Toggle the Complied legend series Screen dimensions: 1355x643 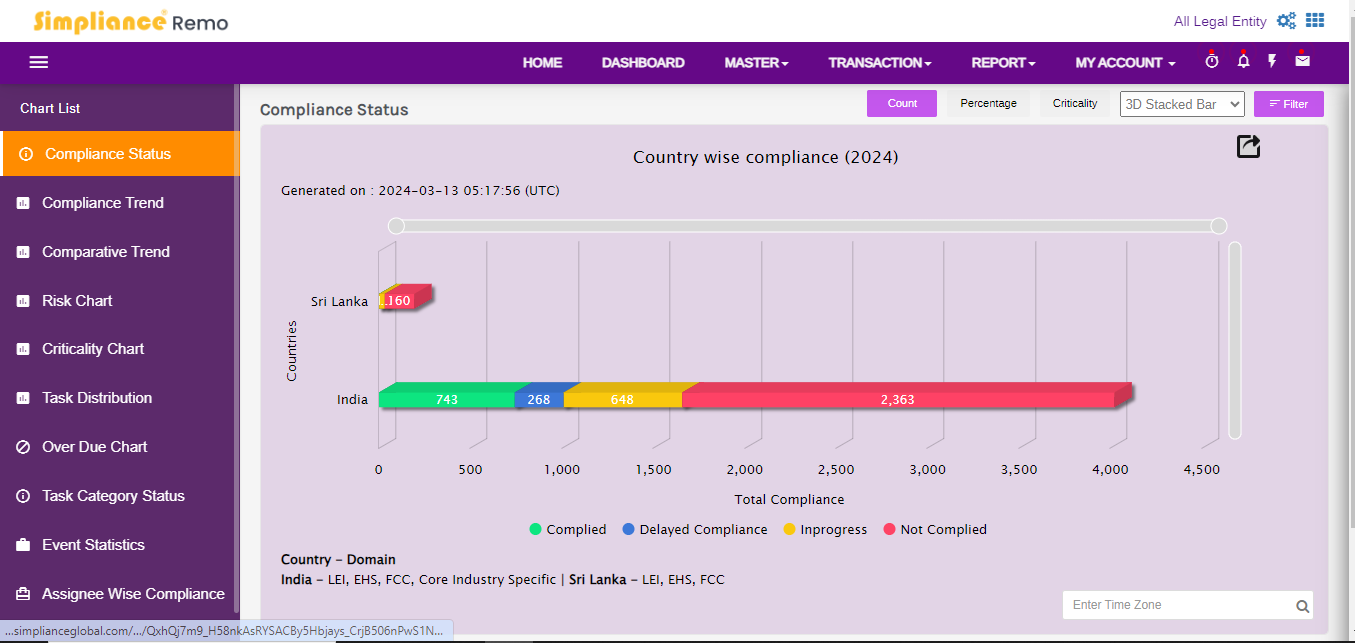pos(568,530)
